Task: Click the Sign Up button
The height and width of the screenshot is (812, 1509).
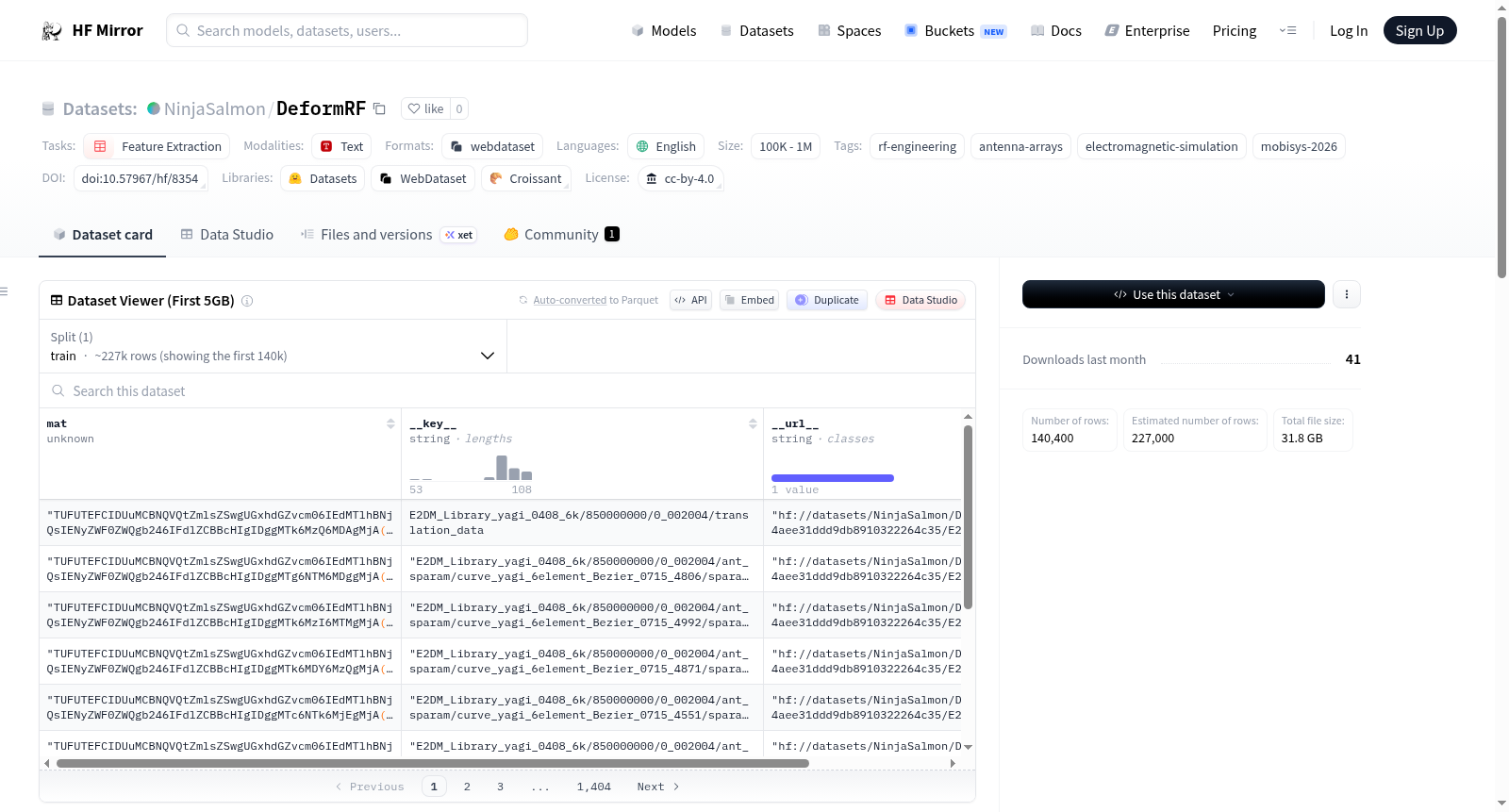Action: pos(1419,31)
